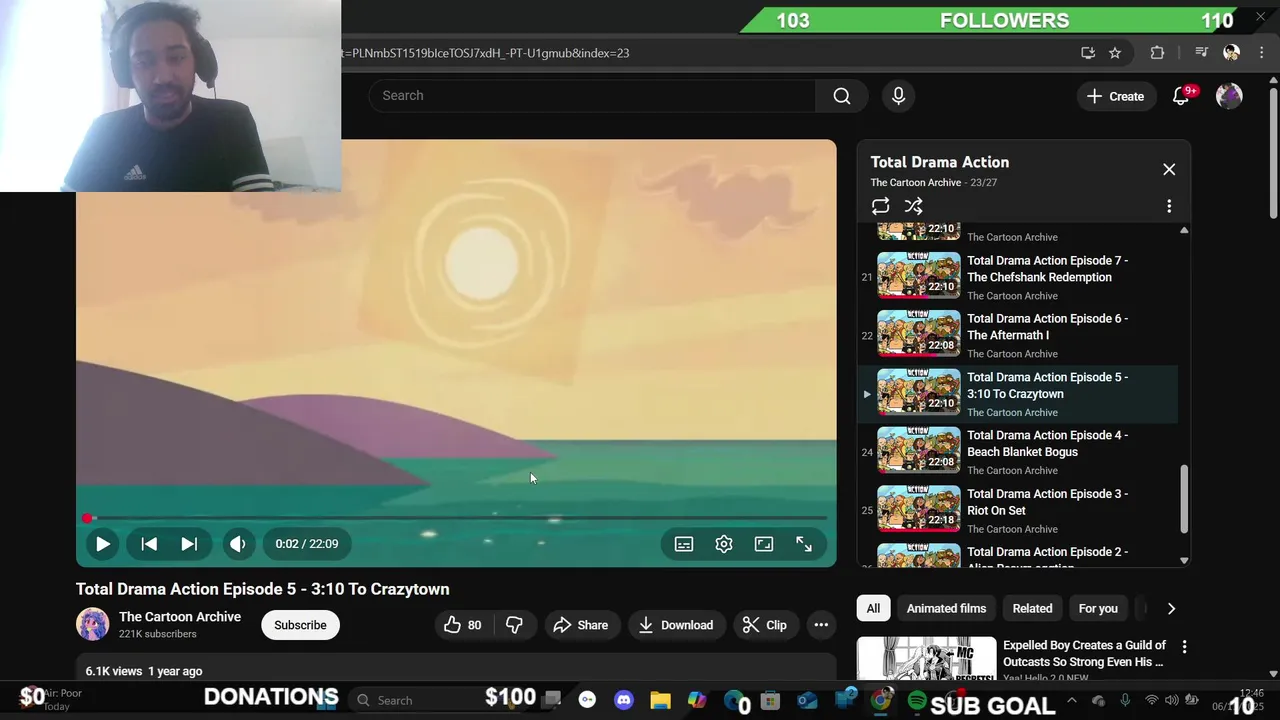Play Episode 6 - The Aftermath I

coord(1018,335)
